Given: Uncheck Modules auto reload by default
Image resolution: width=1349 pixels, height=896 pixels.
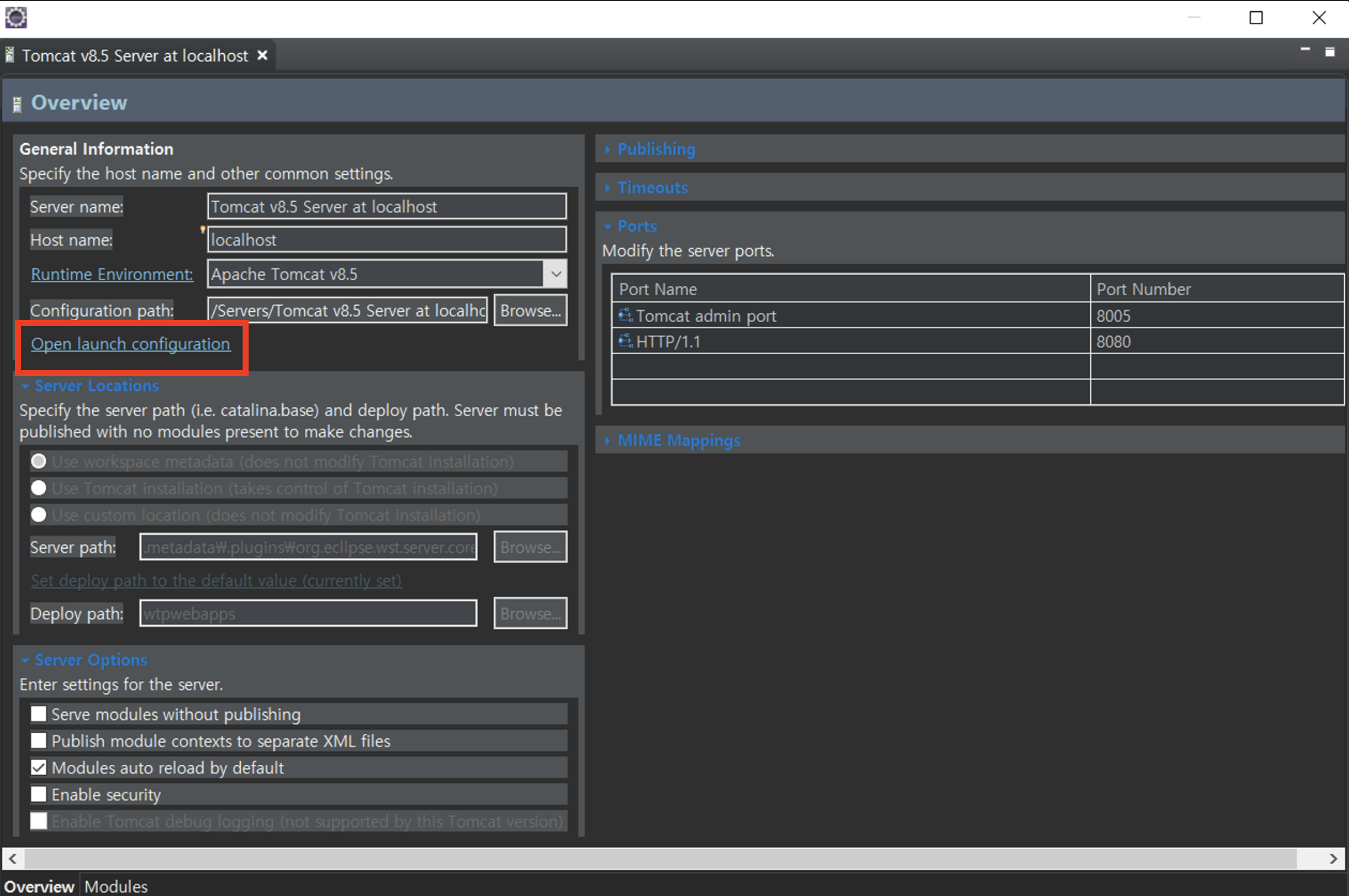Looking at the screenshot, I should [x=39, y=767].
